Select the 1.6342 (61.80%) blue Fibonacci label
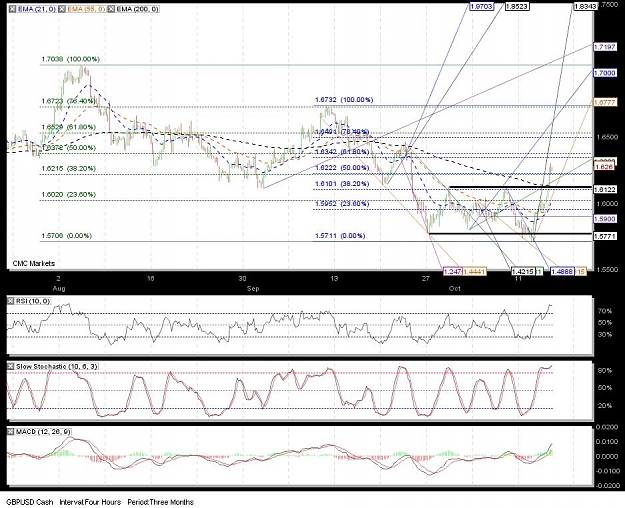 [x=342, y=152]
